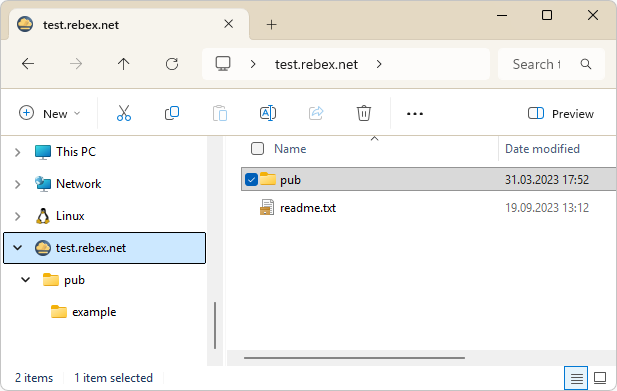Image resolution: width=617 pixels, height=391 pixels.
Task: Click the '2 items' status text
Action: pyautogui.click(x=34, y=378)
